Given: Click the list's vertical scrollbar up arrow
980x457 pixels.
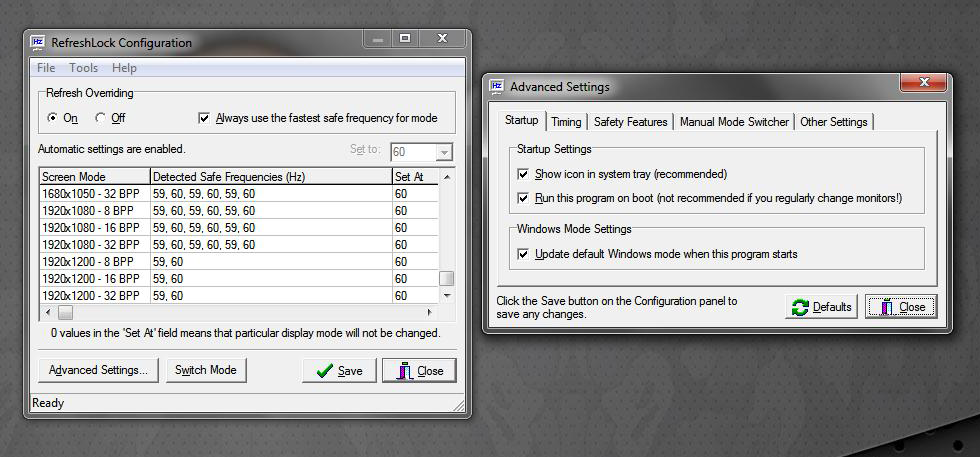Looking at the screenshot, I should pos(446,177).
